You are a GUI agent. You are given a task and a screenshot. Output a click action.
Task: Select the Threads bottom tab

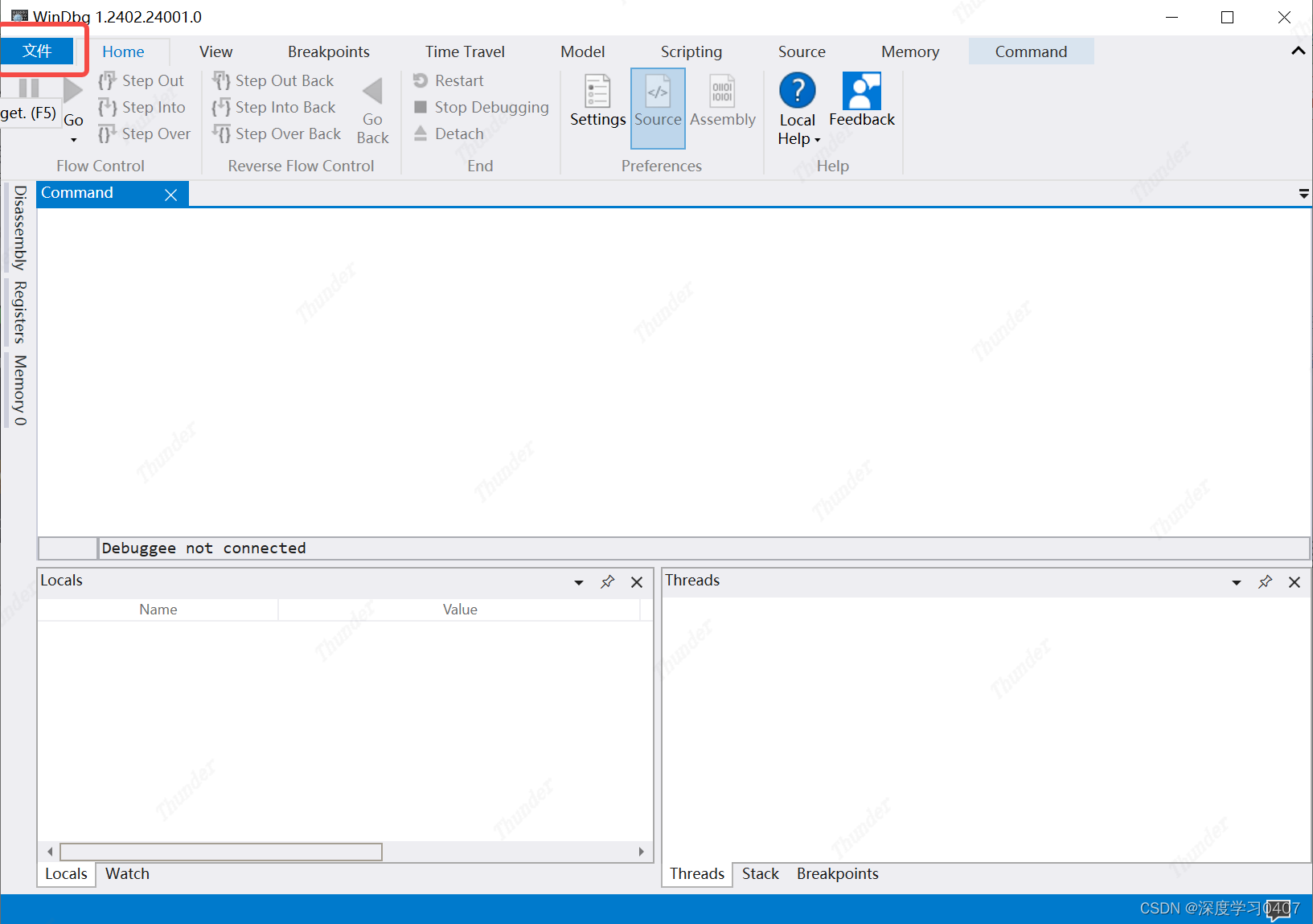point(697,874)
